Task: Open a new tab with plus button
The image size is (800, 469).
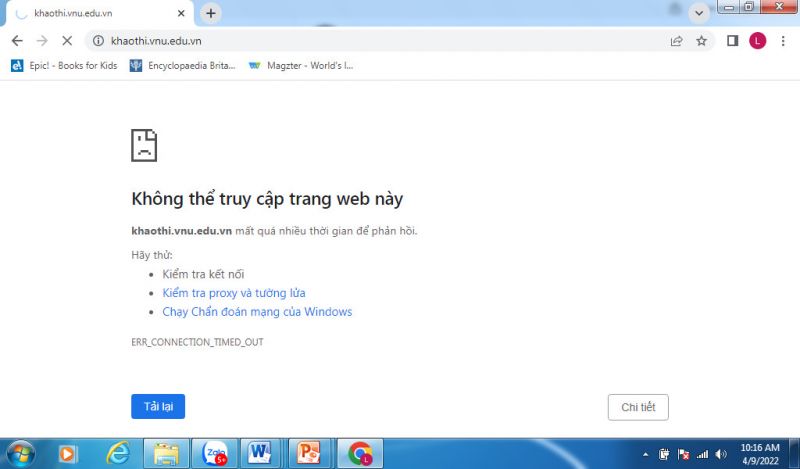Action: coord(210,13)
